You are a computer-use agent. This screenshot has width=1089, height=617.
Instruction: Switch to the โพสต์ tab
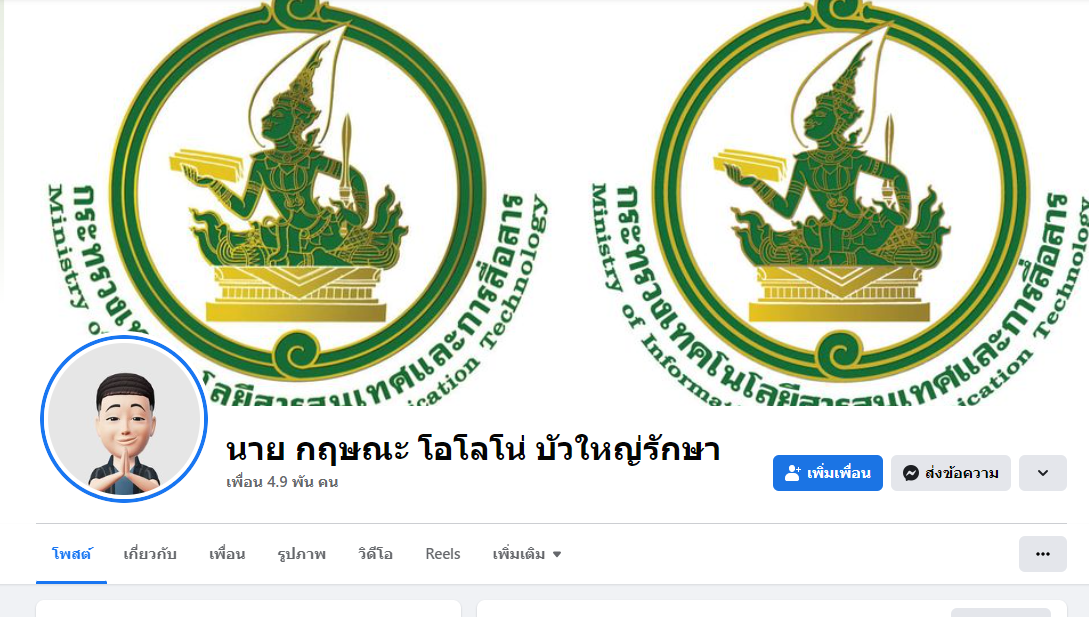click(72, 554)
